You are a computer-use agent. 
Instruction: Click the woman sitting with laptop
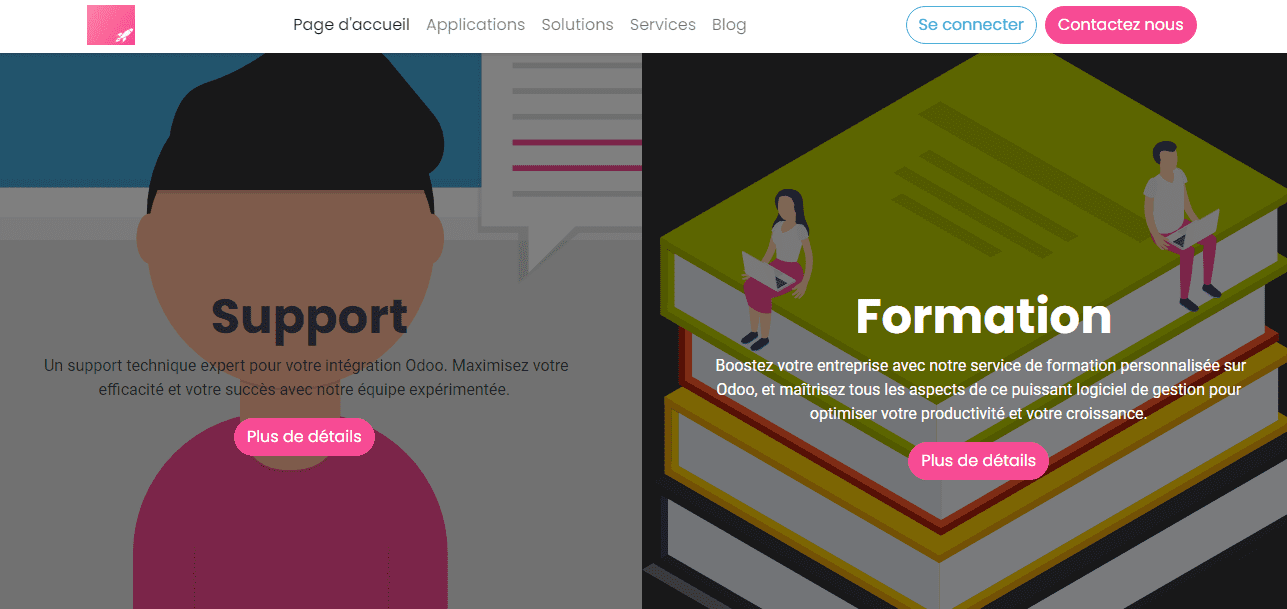[x=777, y=265]
